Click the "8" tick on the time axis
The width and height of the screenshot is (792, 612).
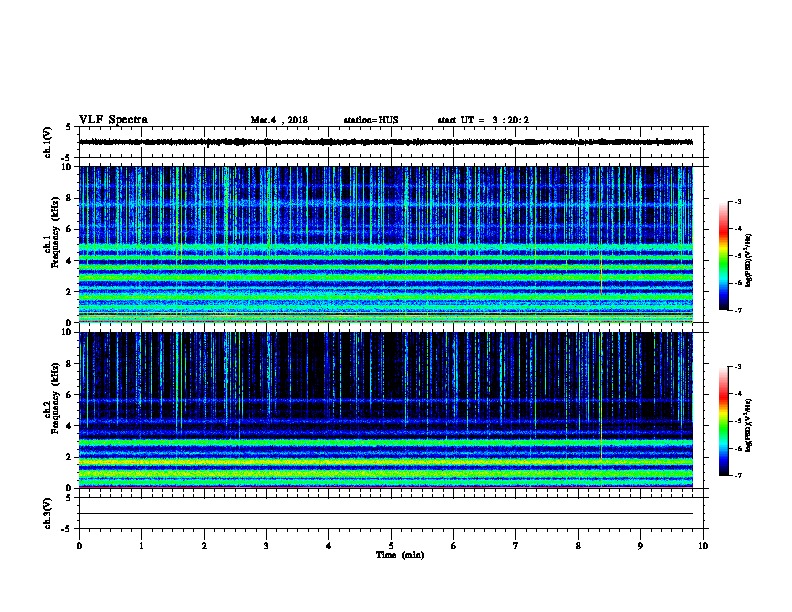pyautogui.click(x=578, y=546)
